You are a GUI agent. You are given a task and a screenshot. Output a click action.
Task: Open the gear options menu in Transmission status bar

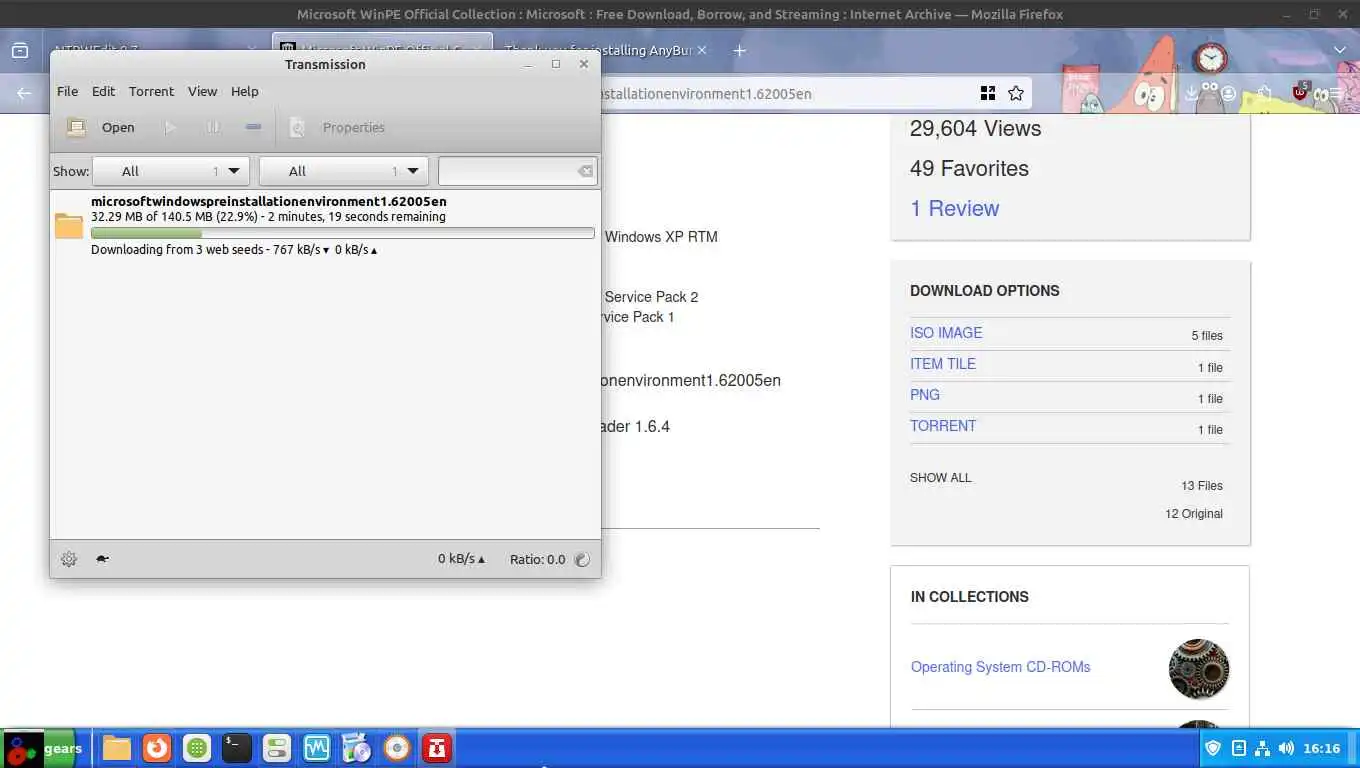[69, 559]
